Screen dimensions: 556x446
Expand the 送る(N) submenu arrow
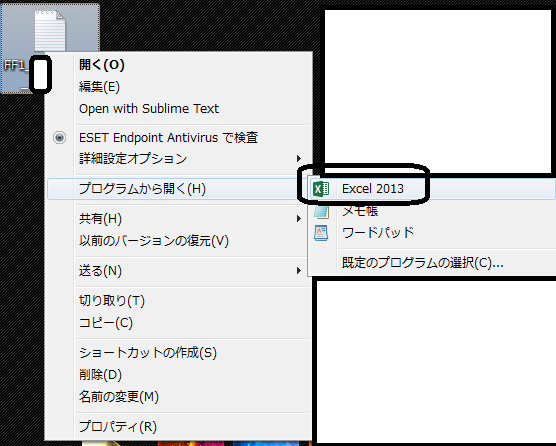[x=299, y=271]
